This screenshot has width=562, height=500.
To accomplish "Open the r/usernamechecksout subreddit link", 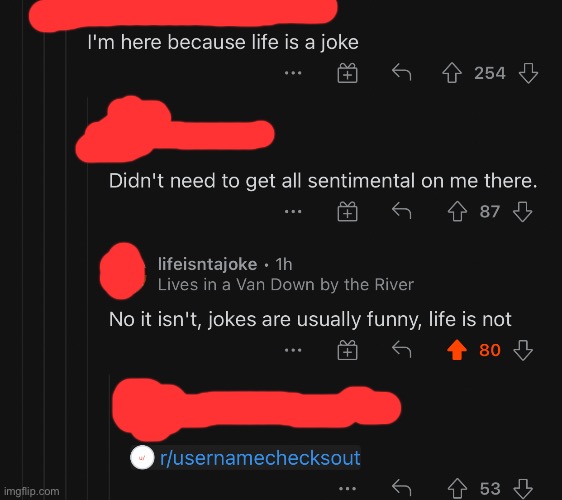I will (x=260, y=458).
